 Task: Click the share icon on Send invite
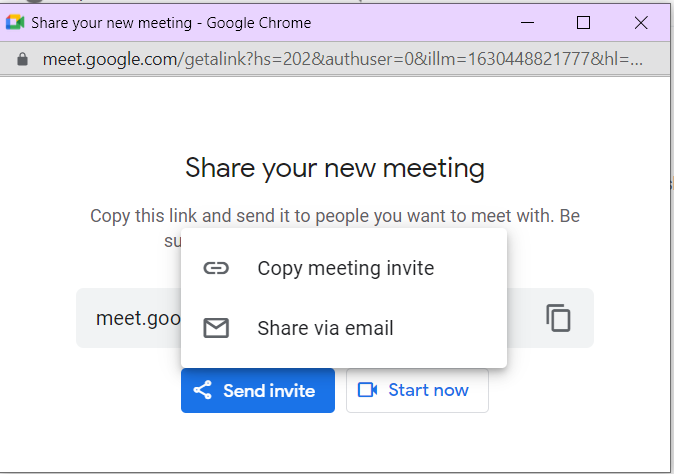pos(203,390)
